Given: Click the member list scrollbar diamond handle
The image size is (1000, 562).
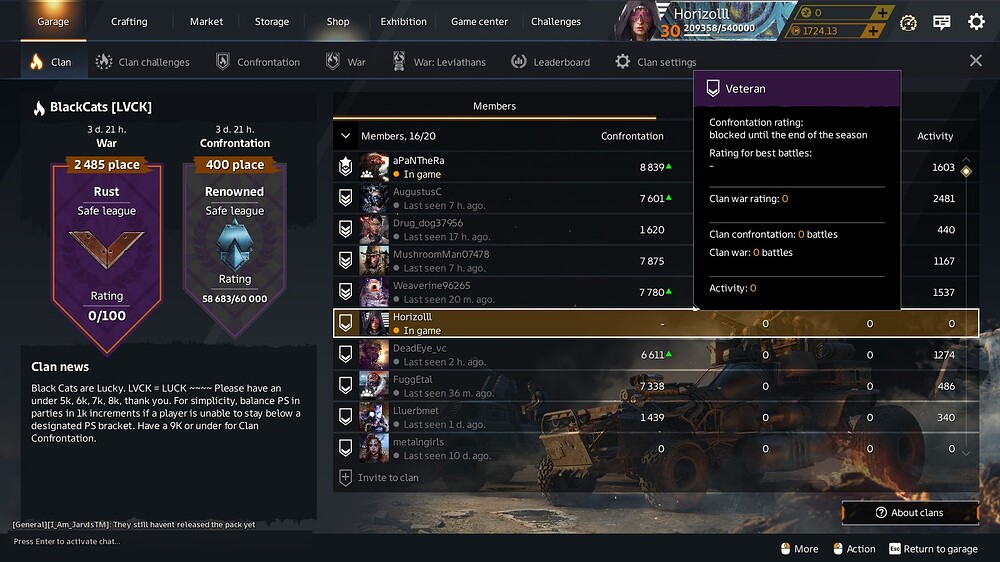Looking at the screenshot, I should tap(966, 171).
